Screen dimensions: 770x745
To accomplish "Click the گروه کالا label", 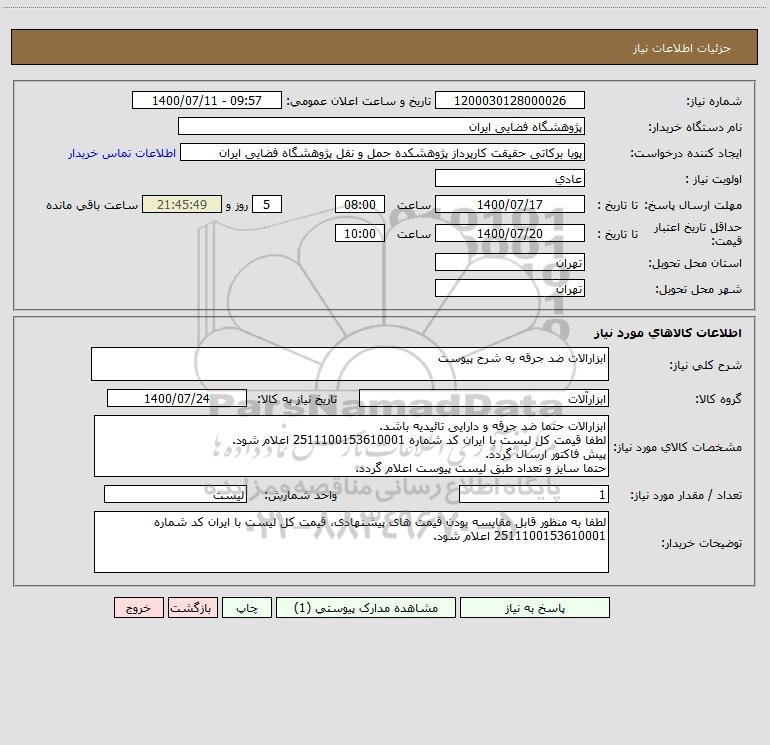I will tap(718, 399).
